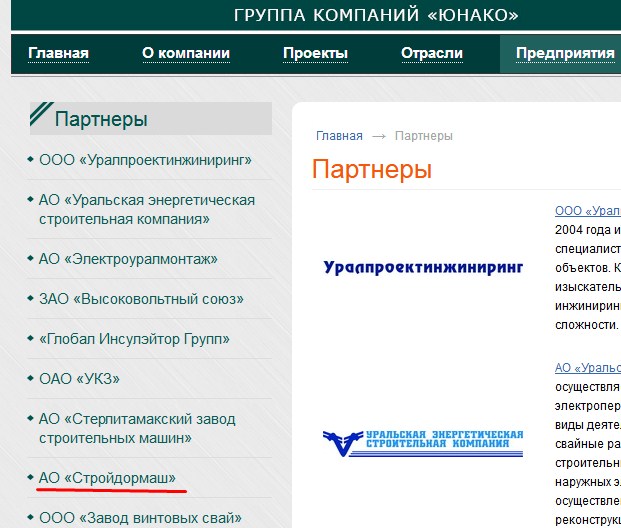Screen dimensions: 621x528
Task: Click the Уралпроектинжиниринг logo image
Action: [x=423, y=268]
